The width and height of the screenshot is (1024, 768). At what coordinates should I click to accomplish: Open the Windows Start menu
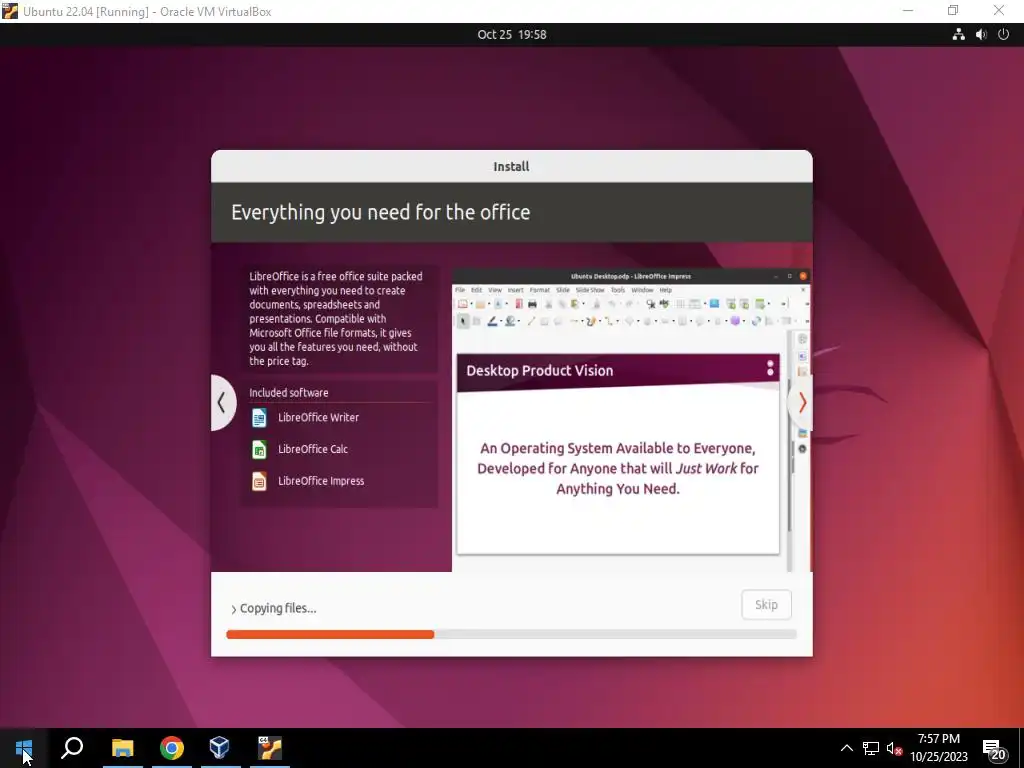point(24,748)
